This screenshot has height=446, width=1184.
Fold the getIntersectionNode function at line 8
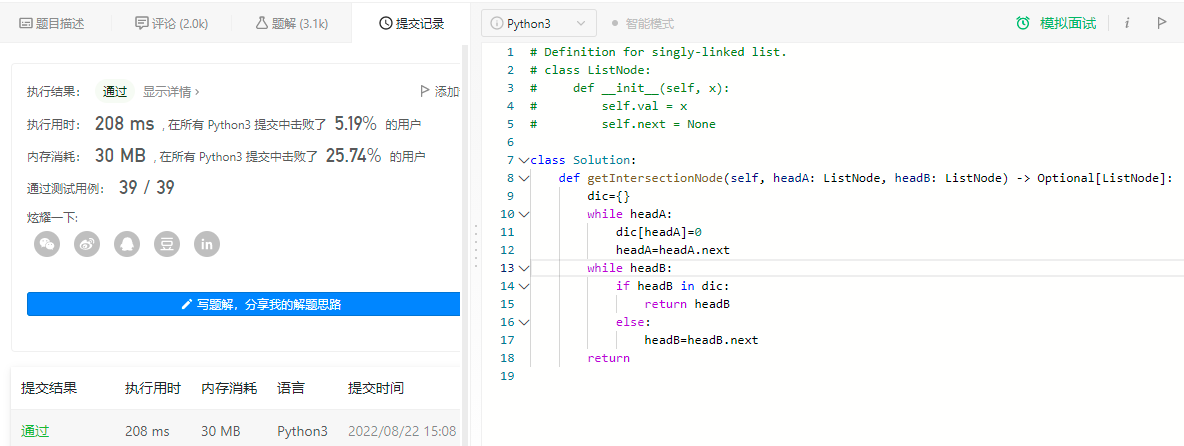(524, 178)
